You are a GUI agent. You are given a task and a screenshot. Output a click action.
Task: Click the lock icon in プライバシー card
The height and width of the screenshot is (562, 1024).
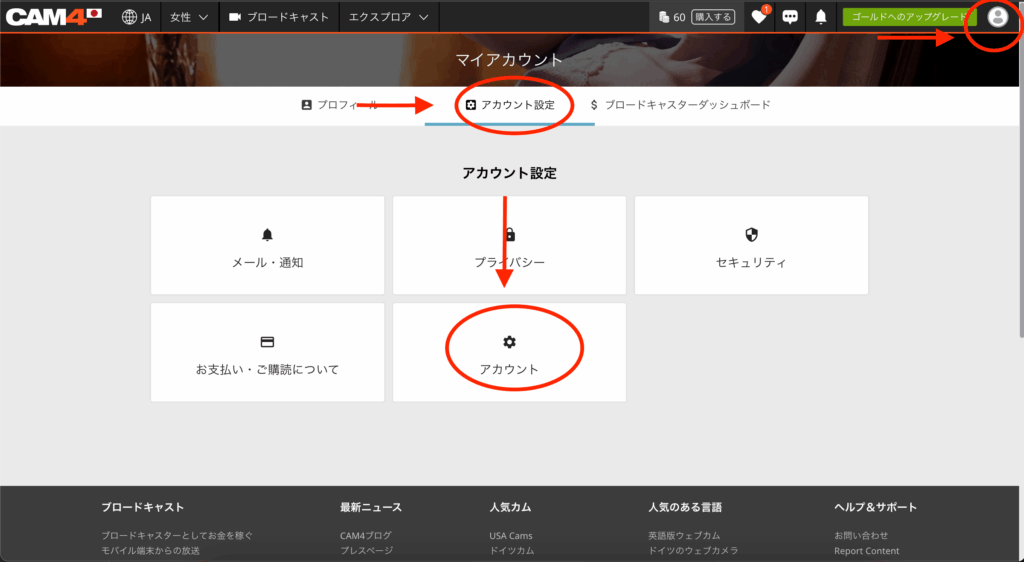click(509, 234)
